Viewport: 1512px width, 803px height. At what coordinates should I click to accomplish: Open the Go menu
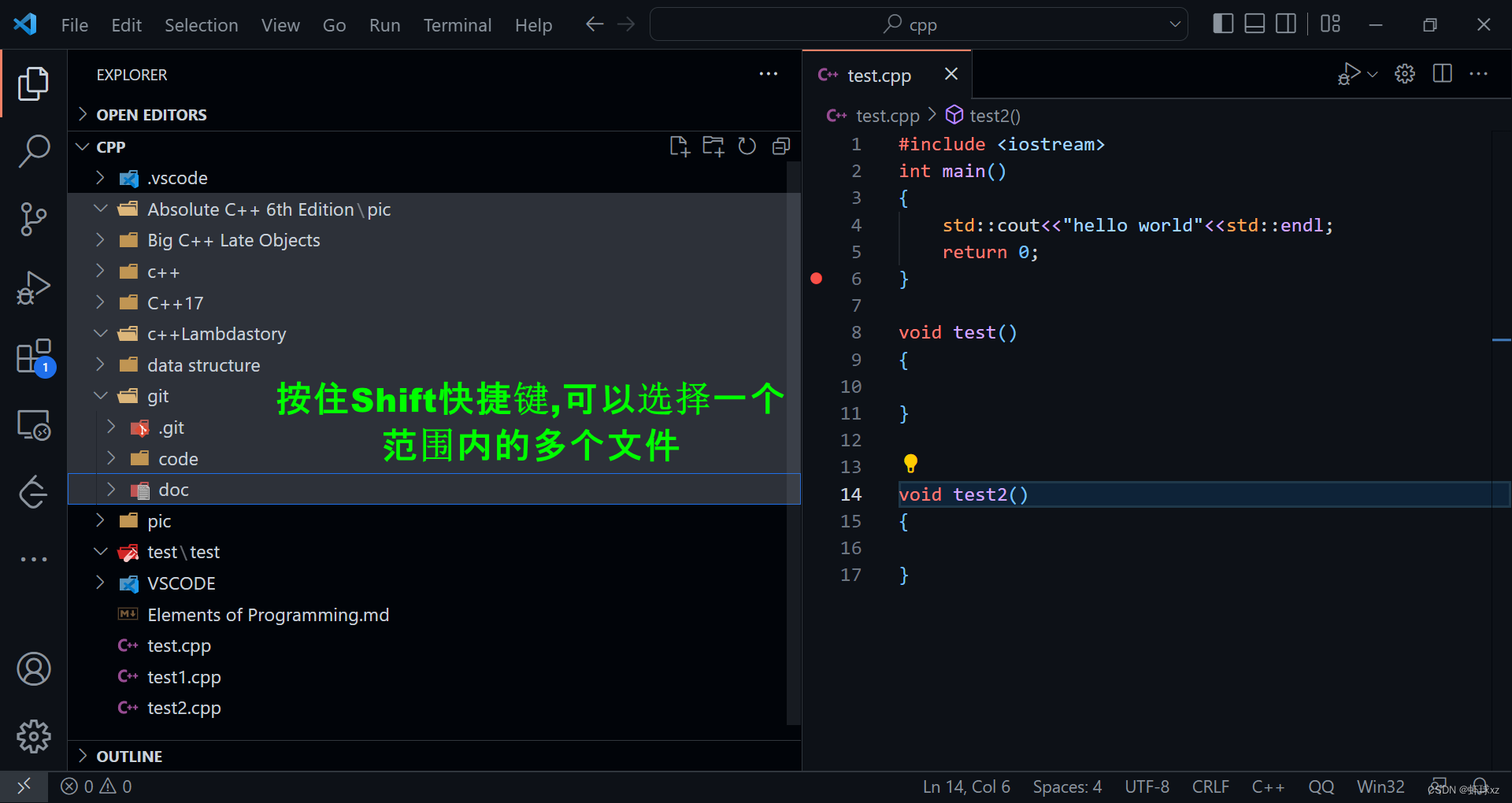coord(334,25)
